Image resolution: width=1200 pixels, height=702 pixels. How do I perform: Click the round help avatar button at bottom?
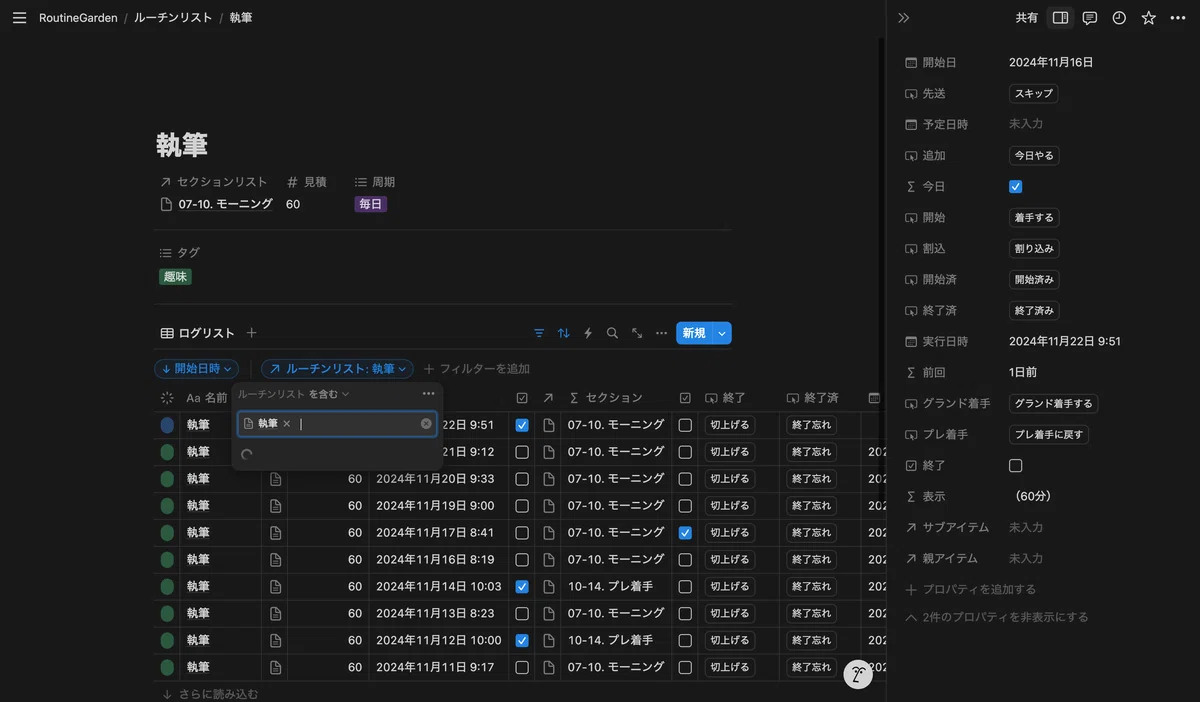tap(858, 675)
